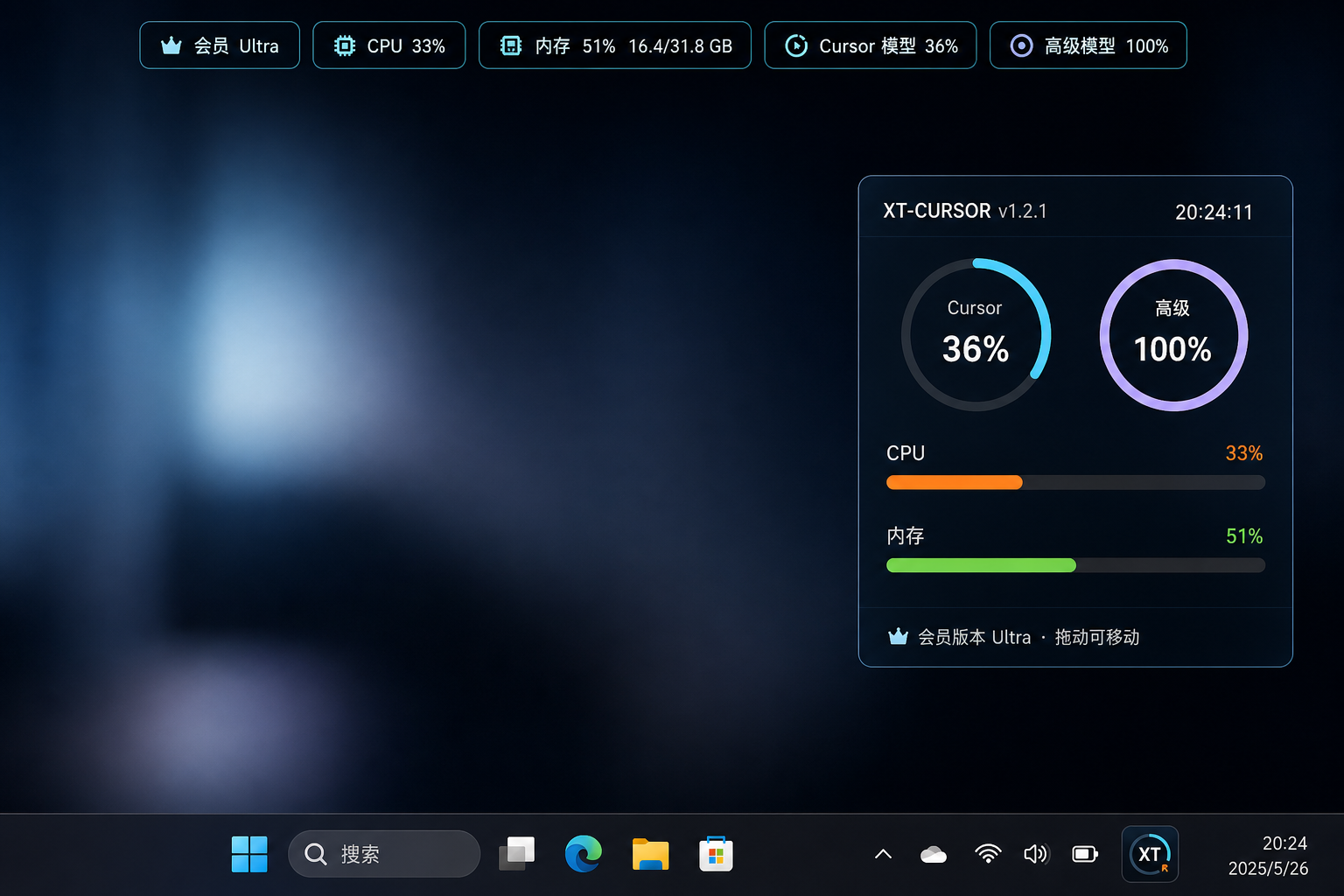The image size is (1344, 896).
Task: Click the OneDrive cloud tray icon
Action: point(934,854)
